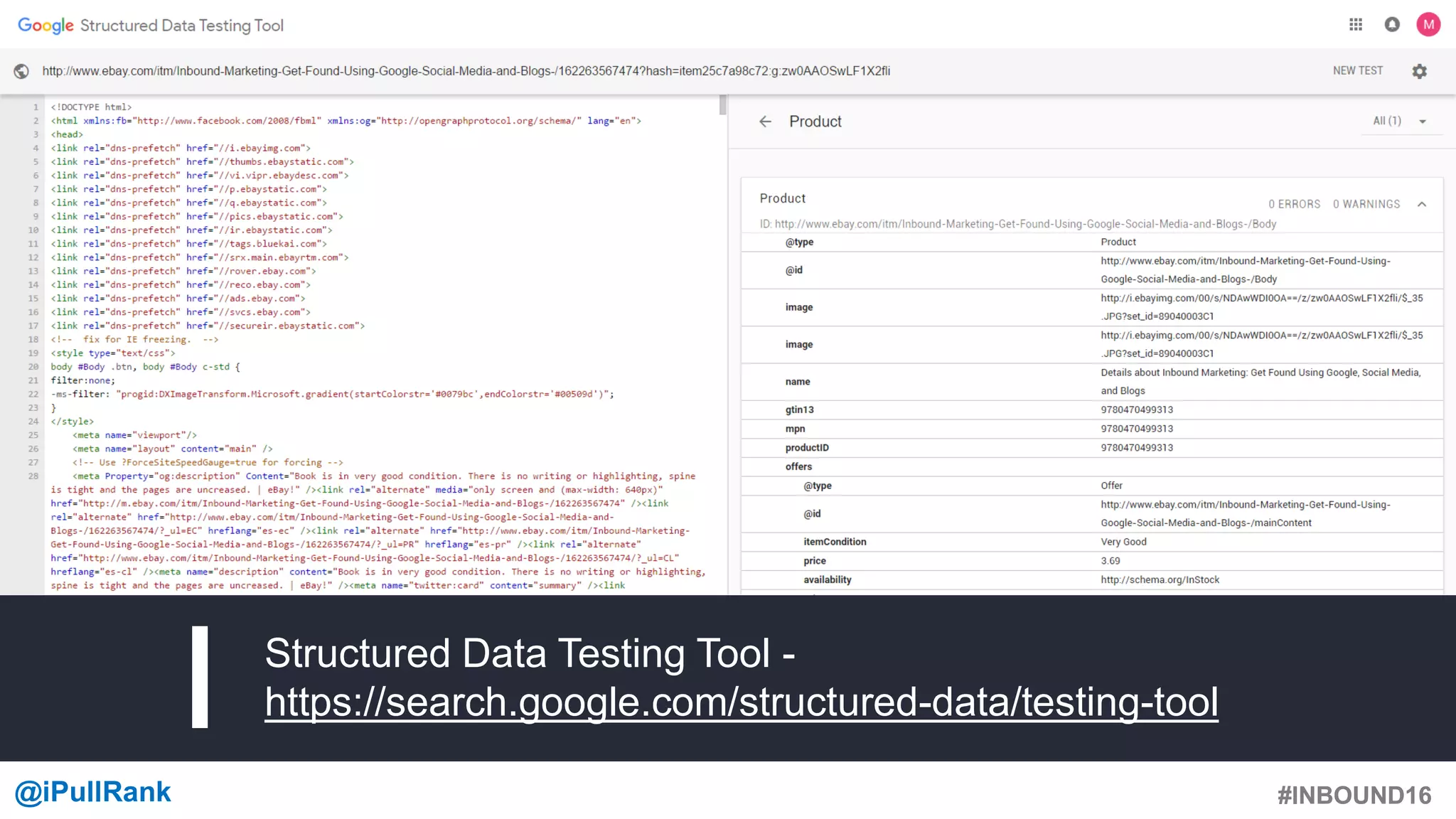
Task: Click the Offer type value
Action: [x=1111, y=486]
